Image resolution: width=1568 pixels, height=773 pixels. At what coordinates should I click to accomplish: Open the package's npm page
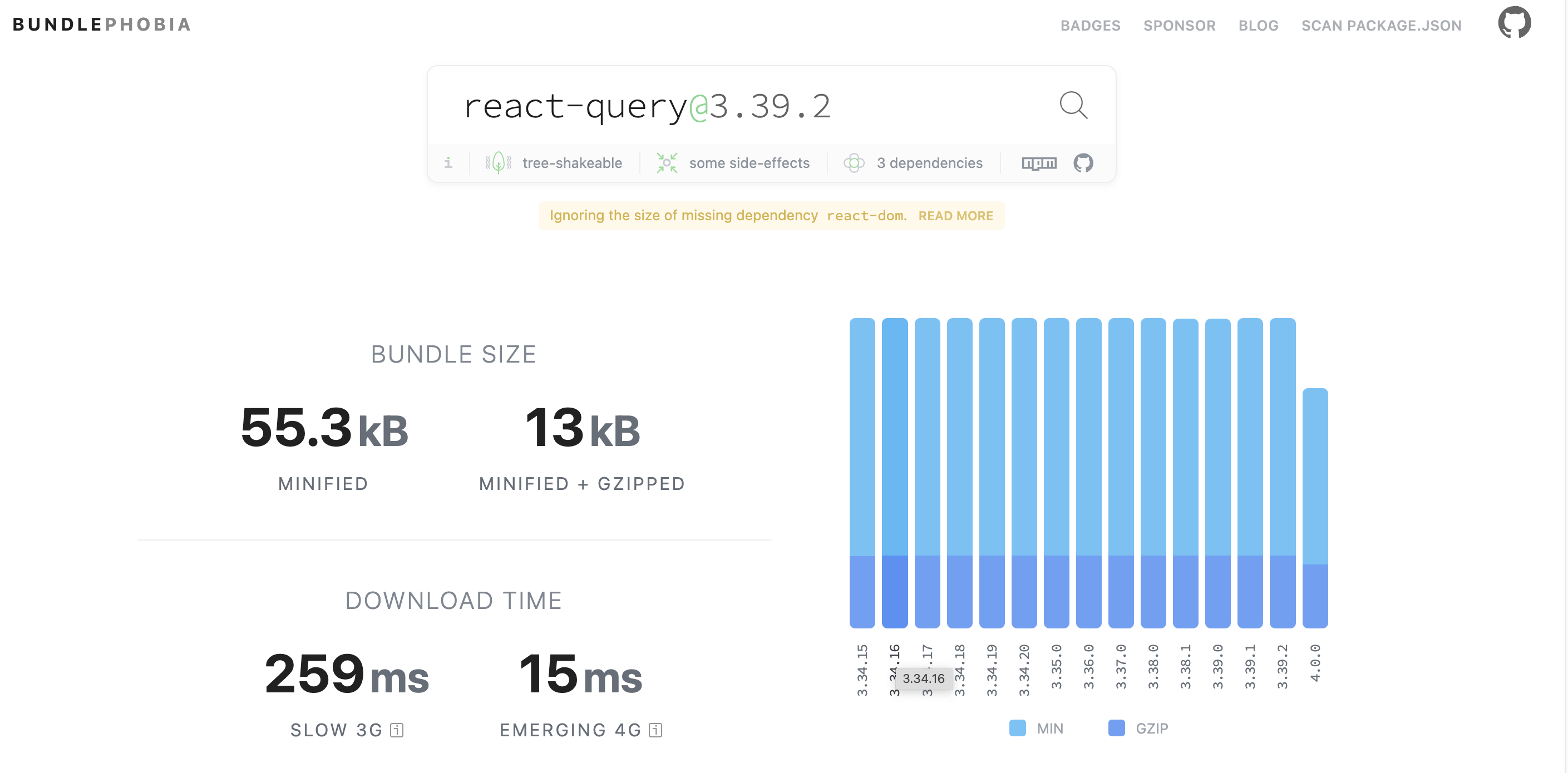(1039, 162)
